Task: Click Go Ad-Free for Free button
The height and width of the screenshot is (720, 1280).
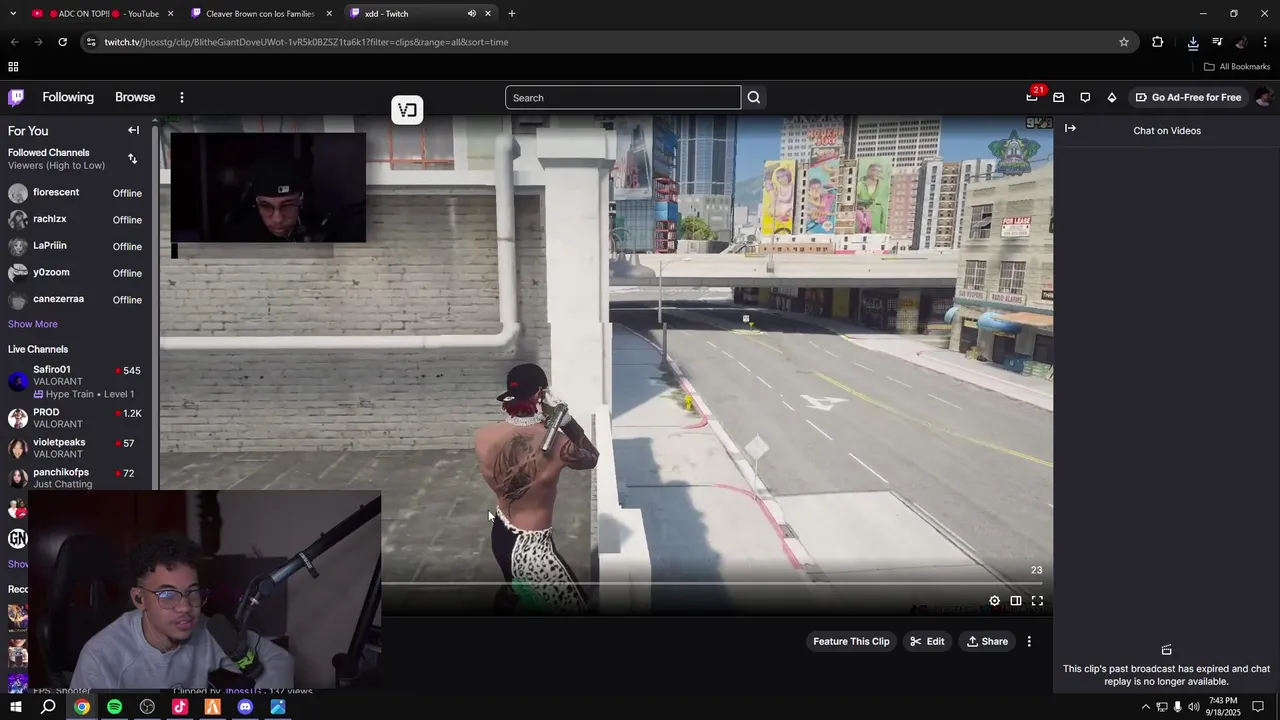Action: (1187, 97)
